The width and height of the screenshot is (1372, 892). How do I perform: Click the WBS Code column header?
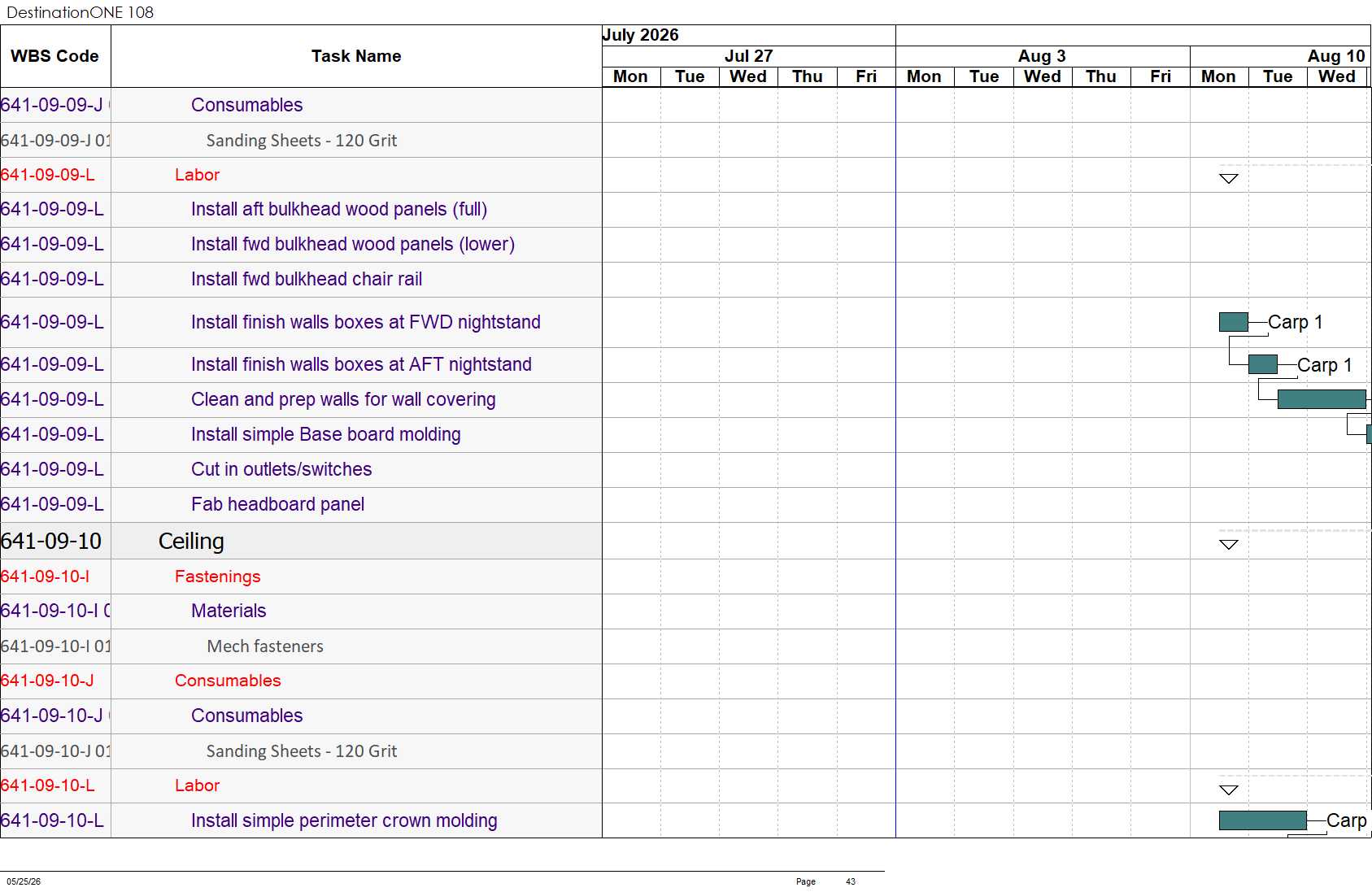pos(55,56)
